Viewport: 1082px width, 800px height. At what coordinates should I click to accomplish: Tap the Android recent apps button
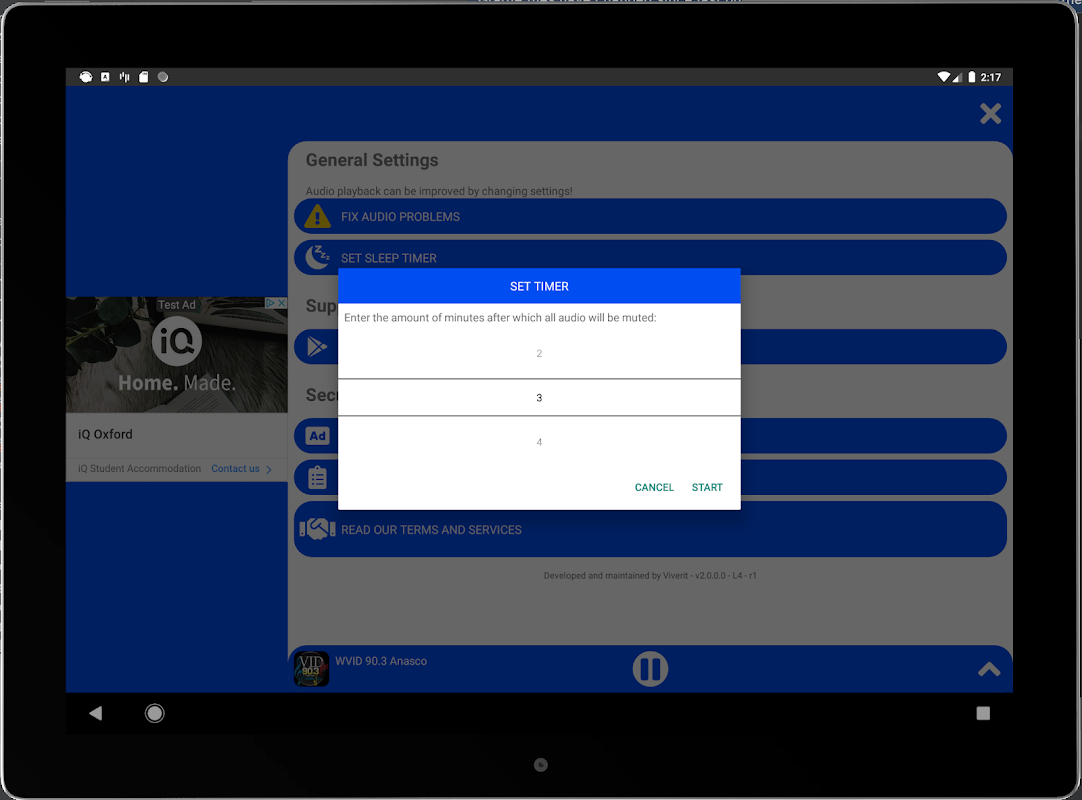point(983,713)
